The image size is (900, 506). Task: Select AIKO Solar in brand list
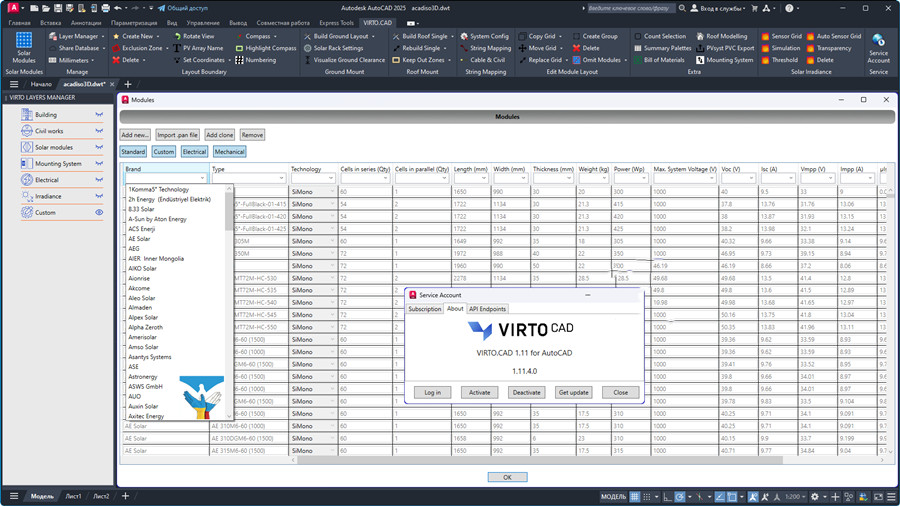[142, 268]
